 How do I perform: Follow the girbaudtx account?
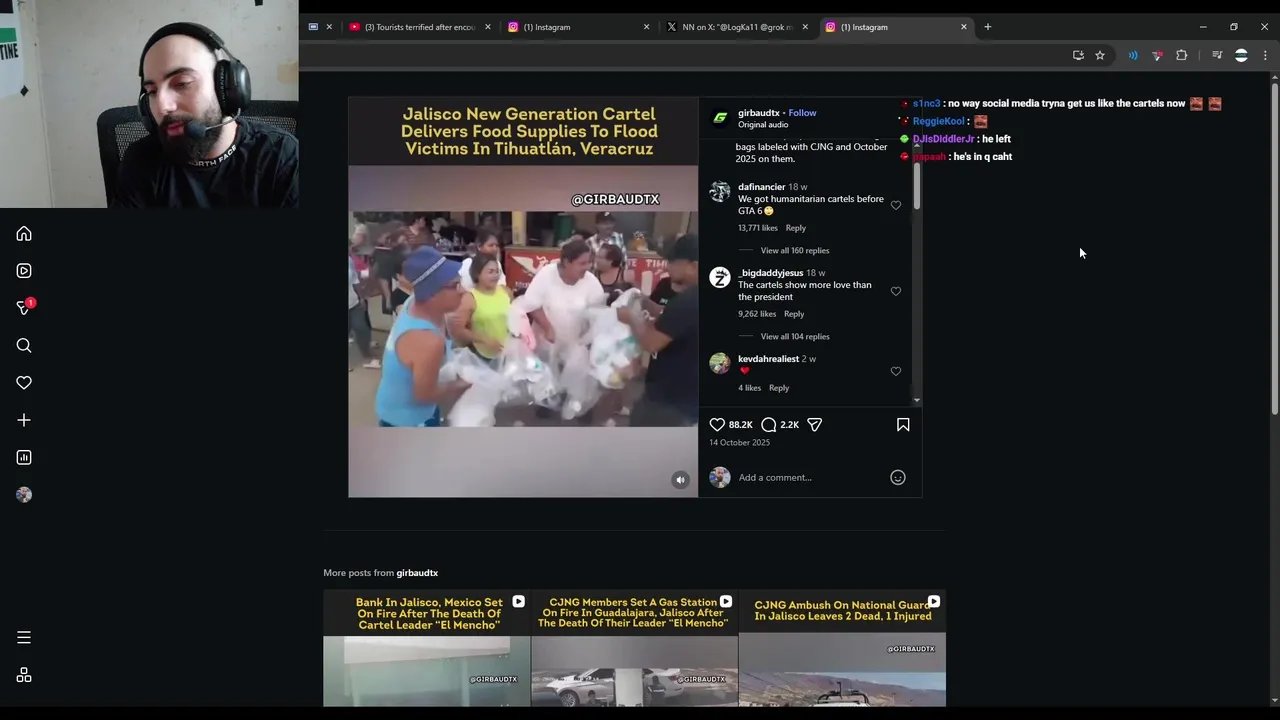[802, 113]
